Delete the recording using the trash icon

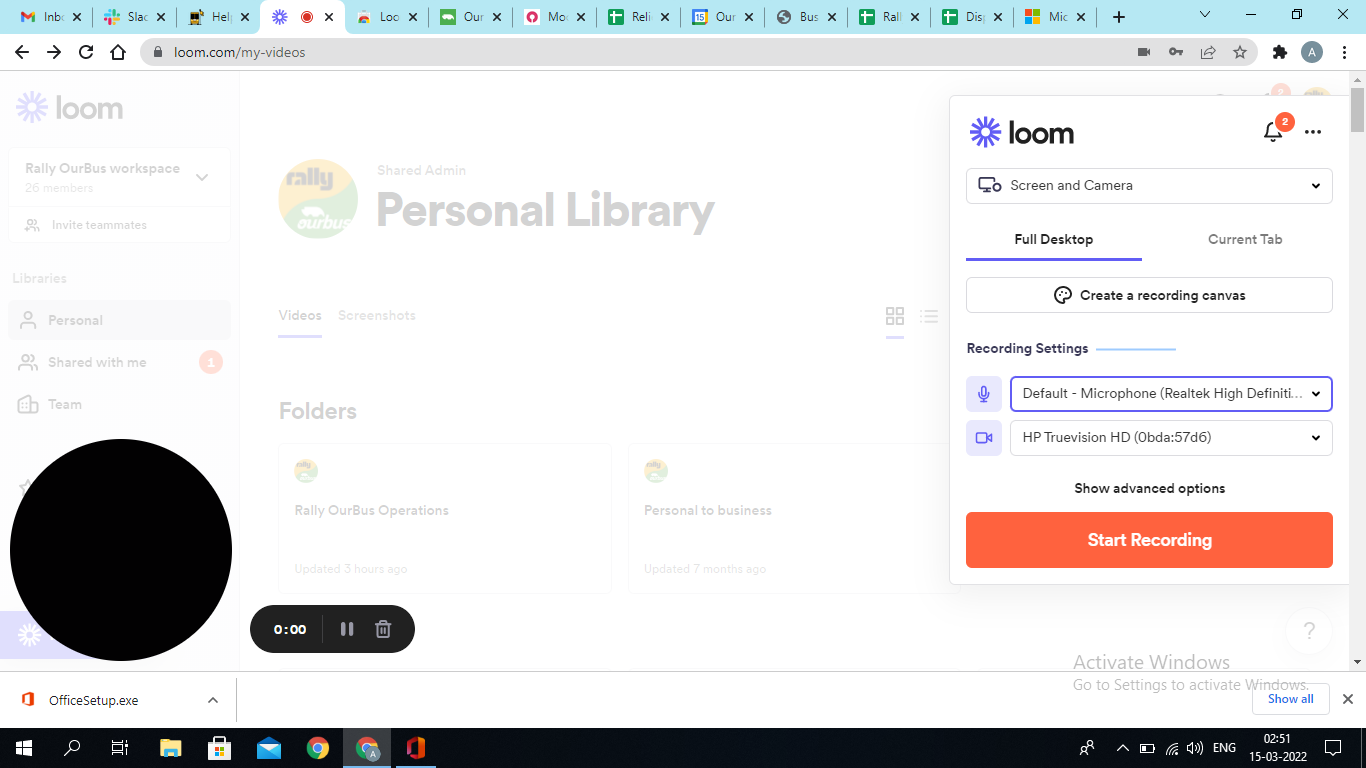click(x=383, y=629)
